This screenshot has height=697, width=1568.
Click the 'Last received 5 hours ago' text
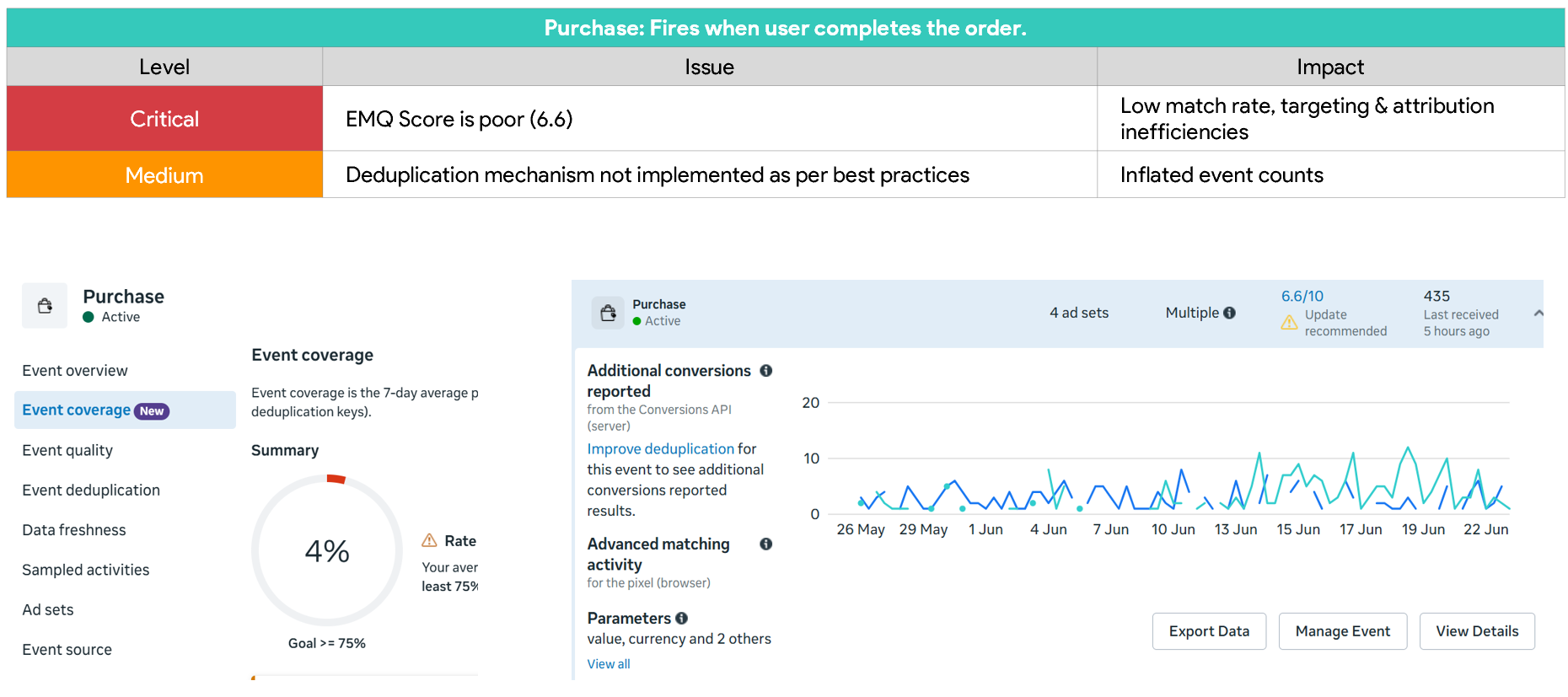tap(1461, 323)
